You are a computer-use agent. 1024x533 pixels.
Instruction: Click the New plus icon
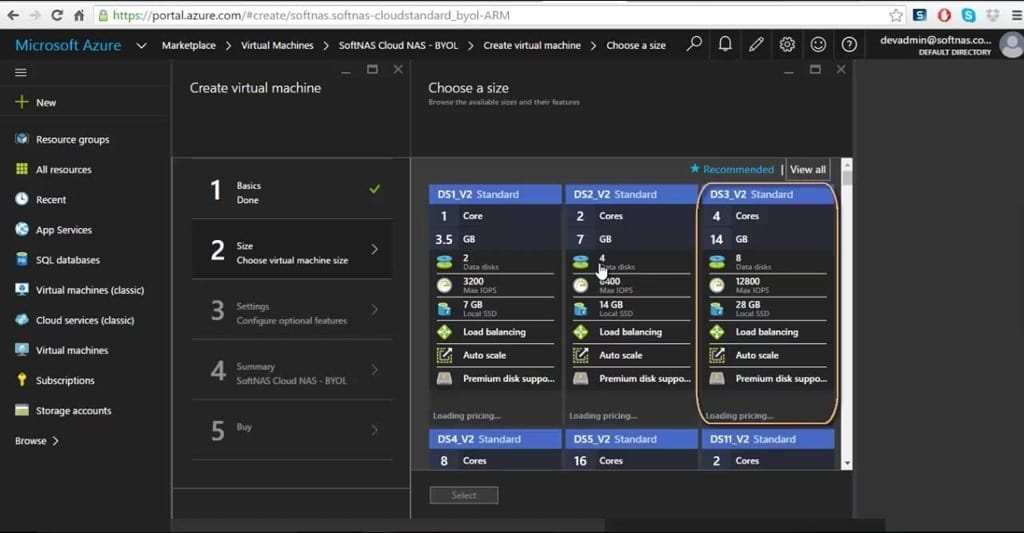[x=22, y=102]
